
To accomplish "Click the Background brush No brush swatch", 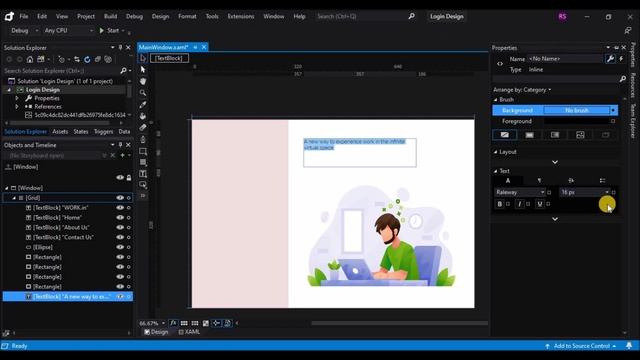I will pyautogui.click(x=577, y=110).
